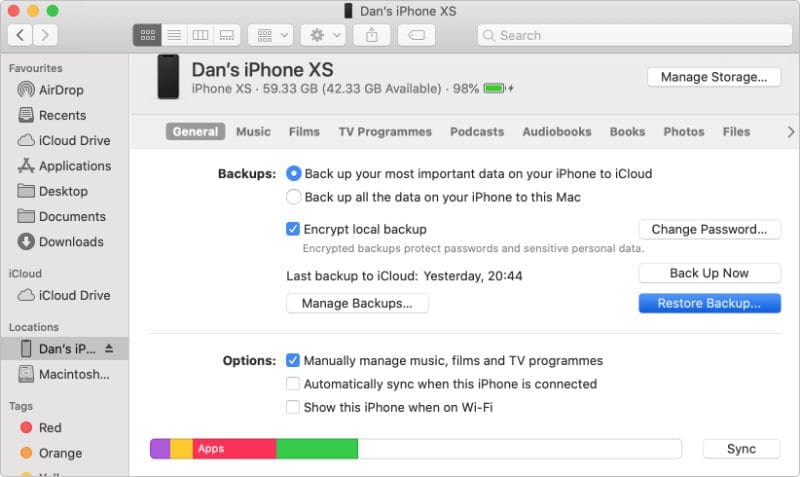Switch to list view in toolbar
The image size is (800, 477).
(174, 35)
